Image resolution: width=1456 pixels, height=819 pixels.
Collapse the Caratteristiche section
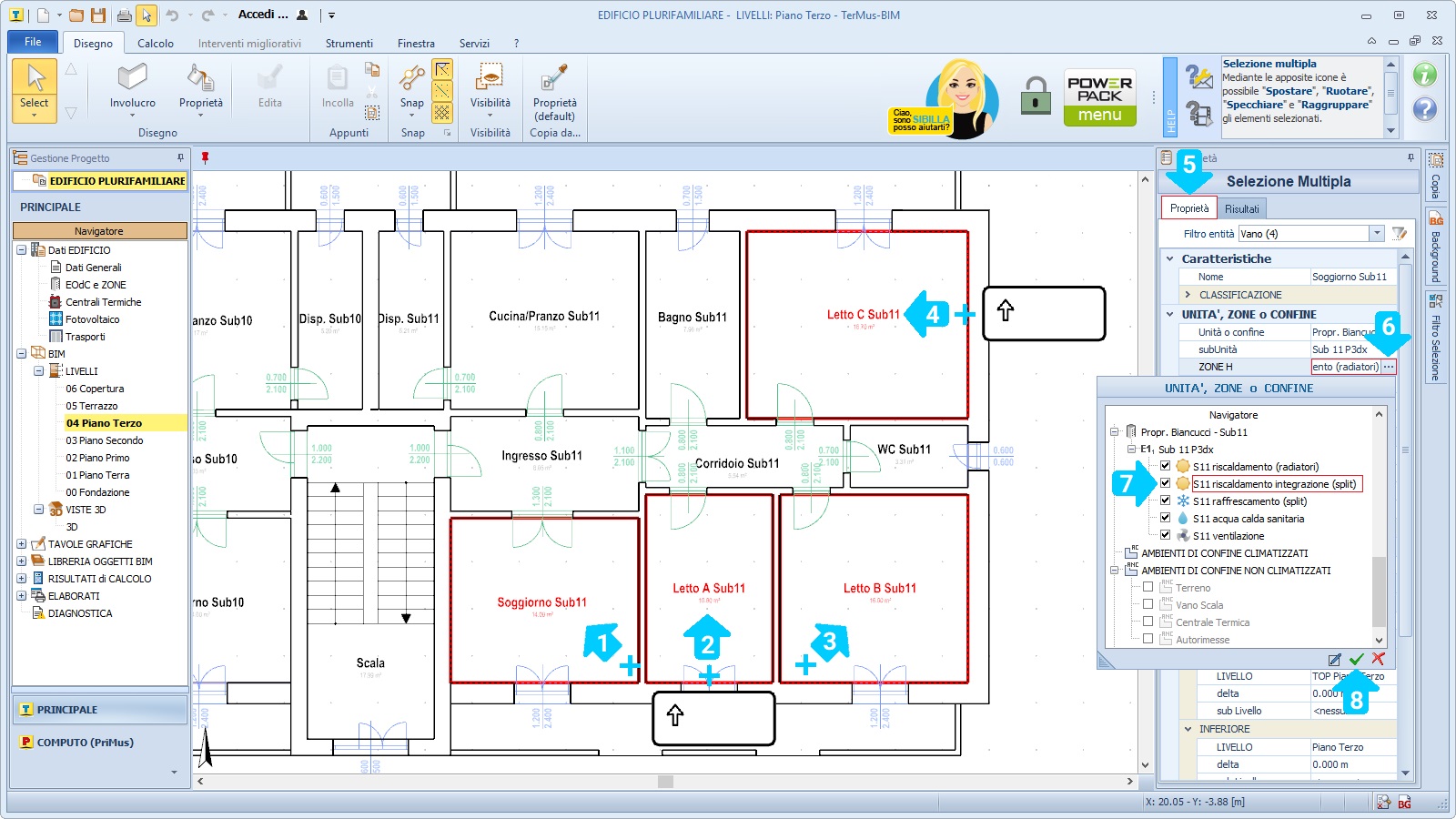(x=1170, y=258)
